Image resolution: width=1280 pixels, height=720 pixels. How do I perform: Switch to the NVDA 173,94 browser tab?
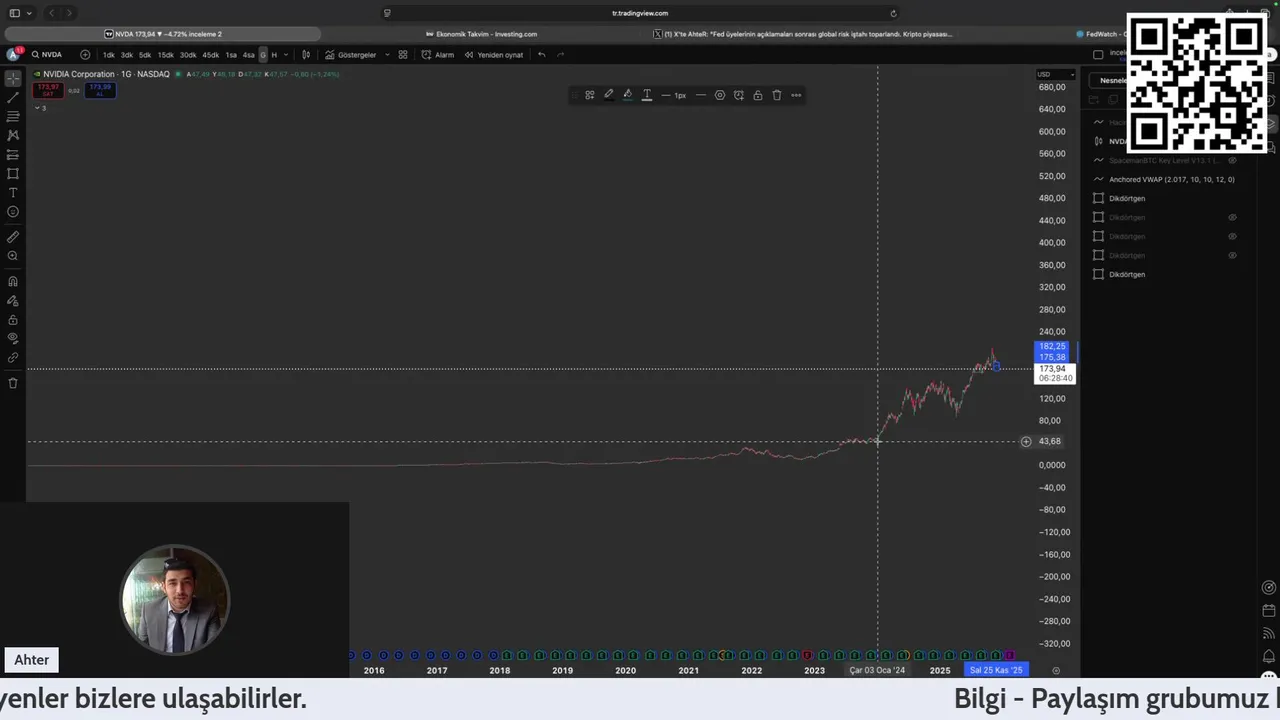(162, 34)
